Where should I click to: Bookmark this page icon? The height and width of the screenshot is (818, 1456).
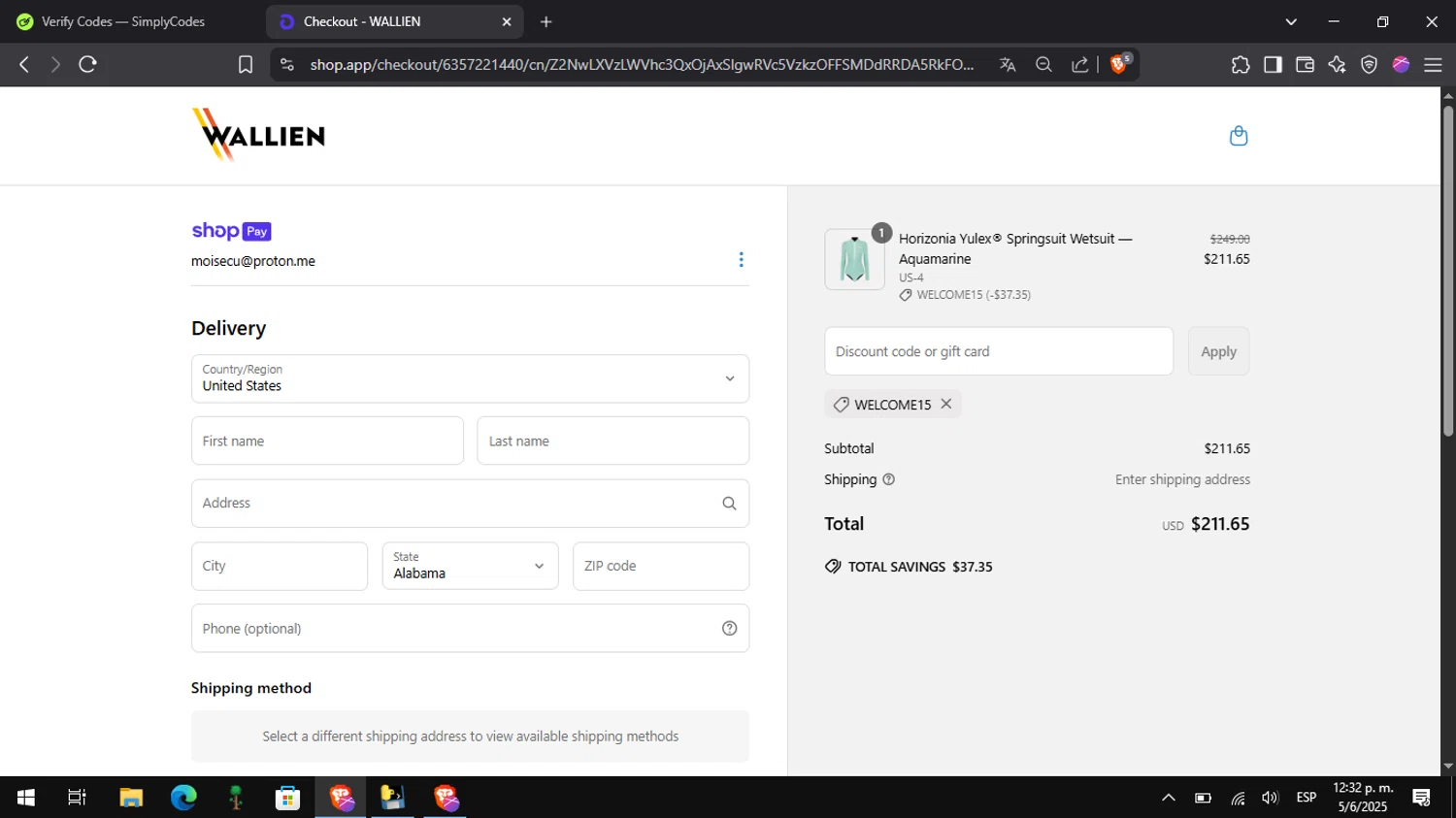tap(246, 64)
